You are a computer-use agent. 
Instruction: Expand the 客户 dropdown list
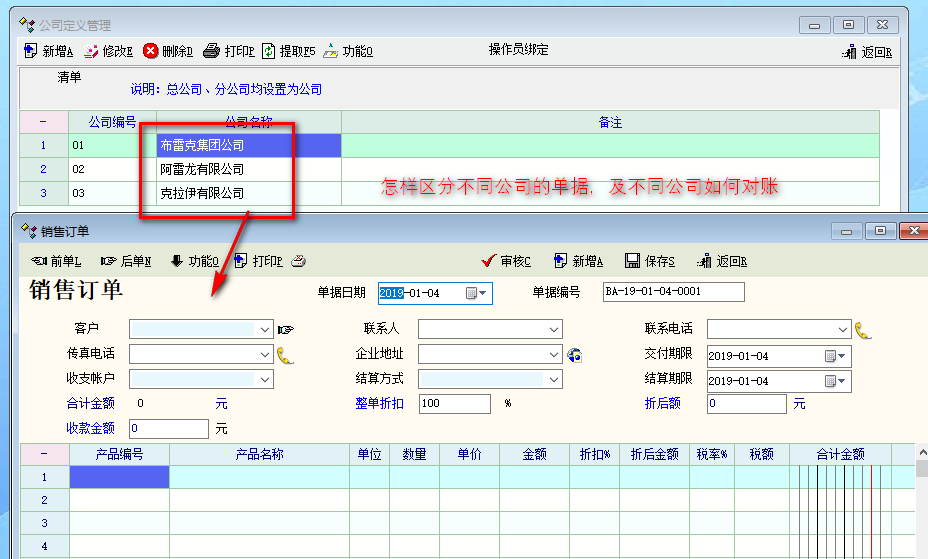[x=264, y=329]
